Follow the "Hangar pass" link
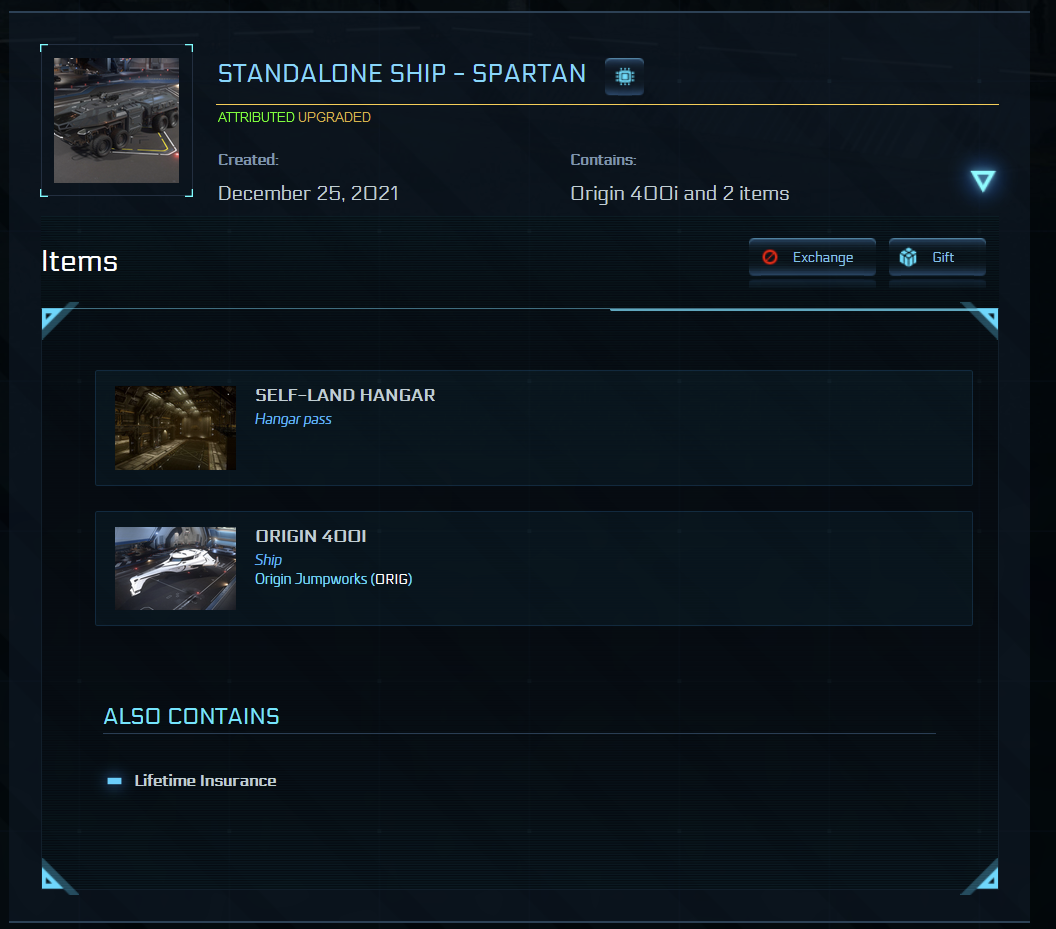The width and height of the screenshot is (1056, 929). click(293, 419)
